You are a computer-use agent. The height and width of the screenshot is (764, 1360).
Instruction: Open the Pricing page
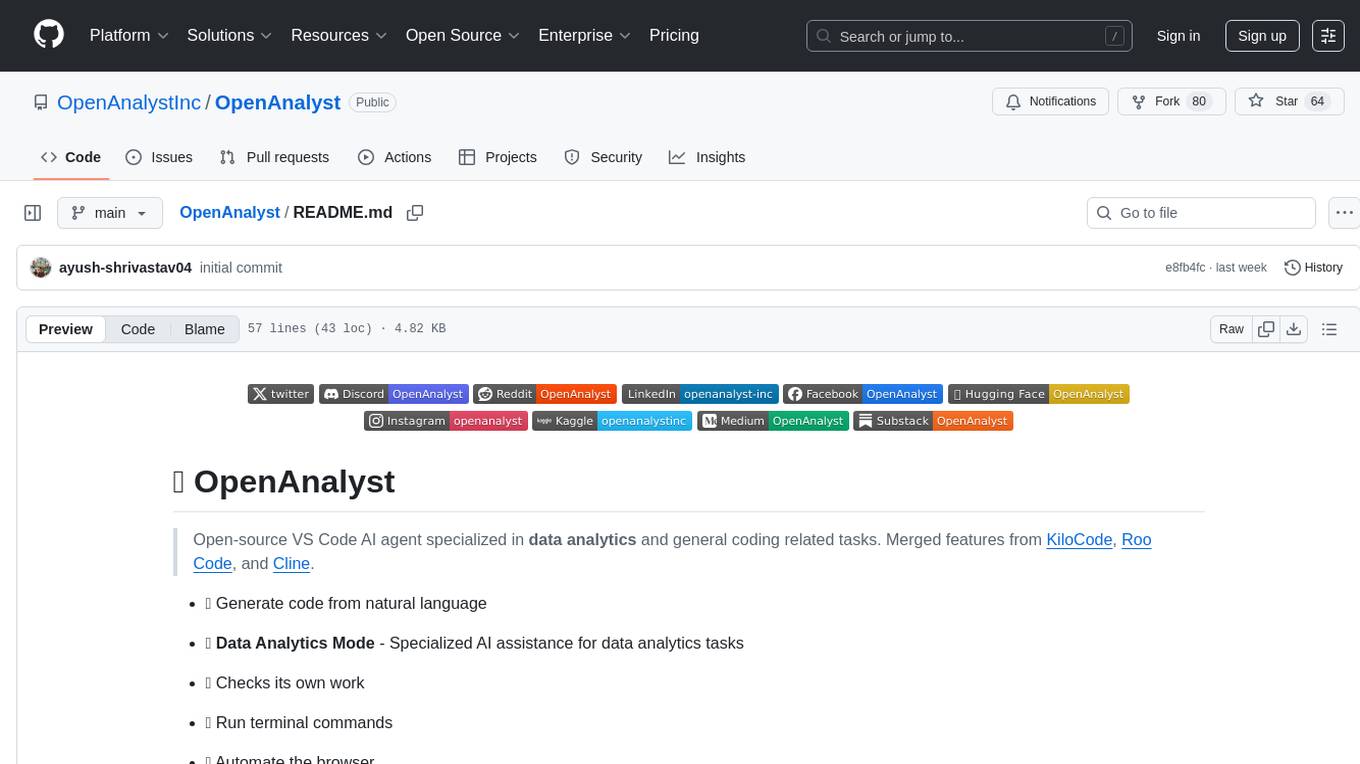coord(674,35)
